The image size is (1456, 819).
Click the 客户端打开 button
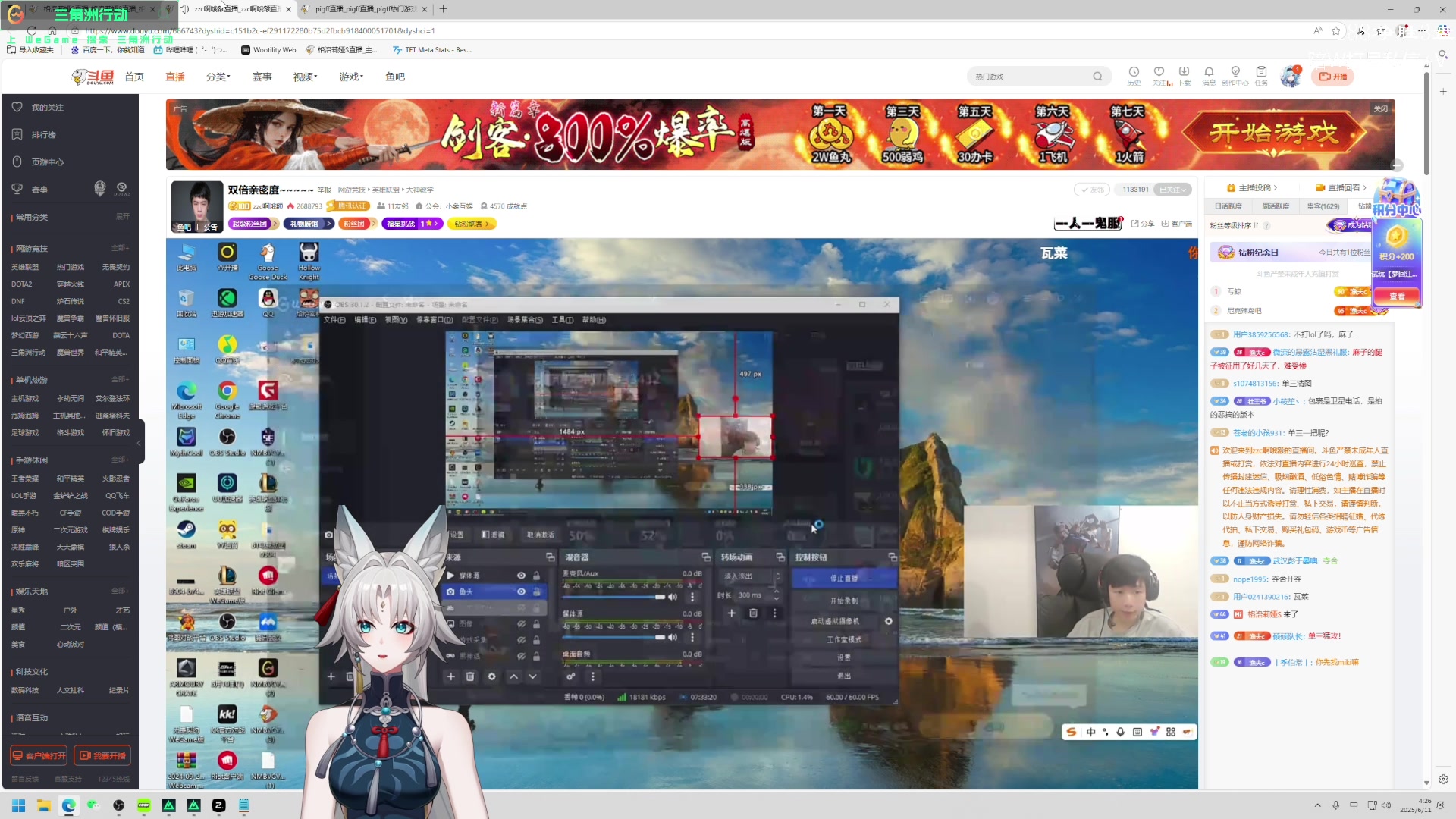point(39,755)
